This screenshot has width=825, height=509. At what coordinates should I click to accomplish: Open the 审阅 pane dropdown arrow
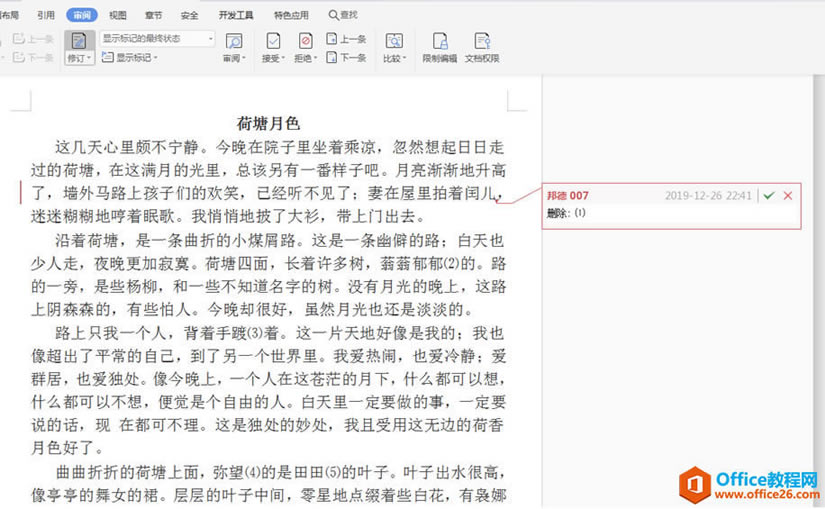pos(244,58)
